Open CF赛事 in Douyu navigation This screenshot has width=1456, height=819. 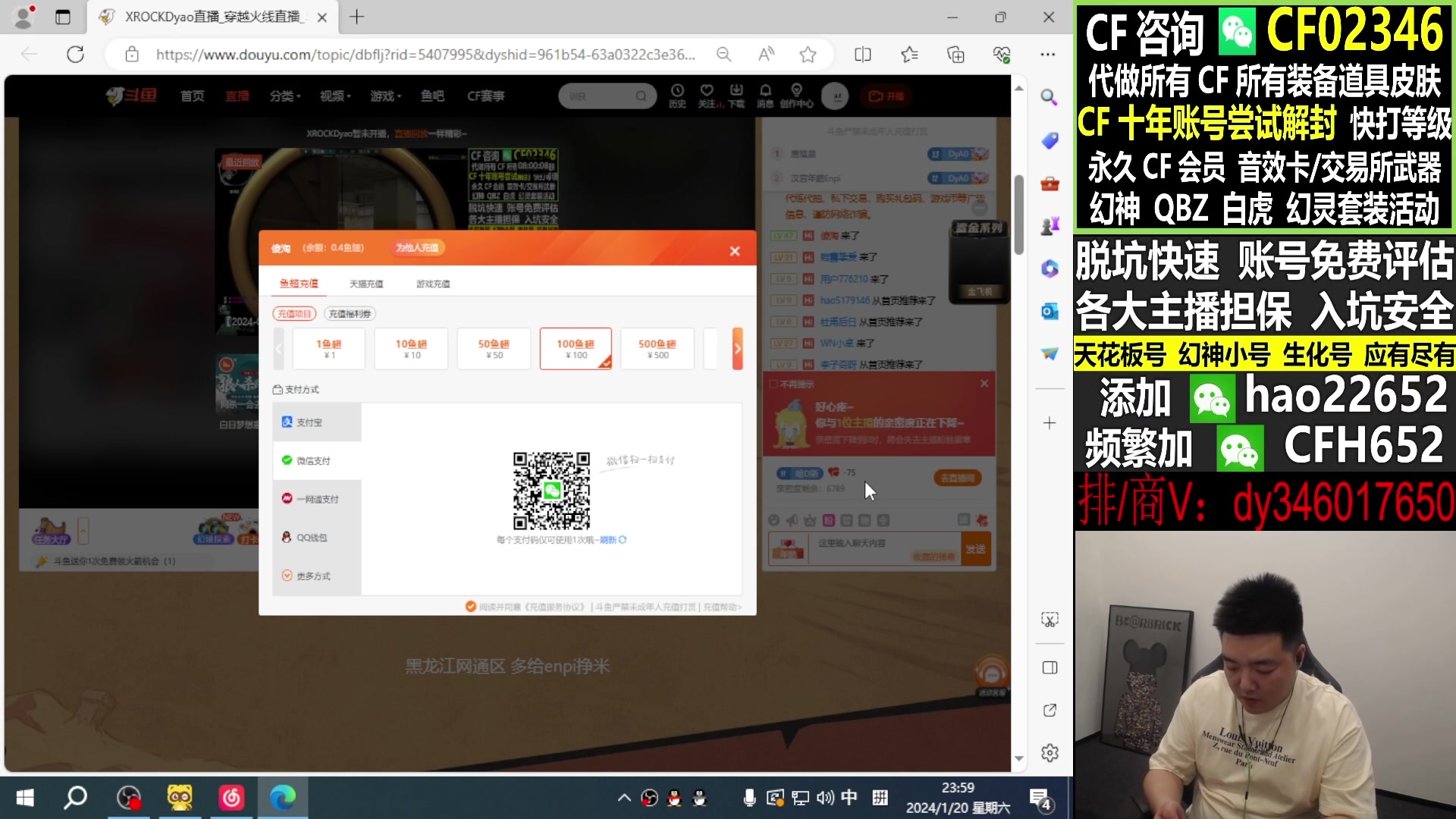[486, 96]
